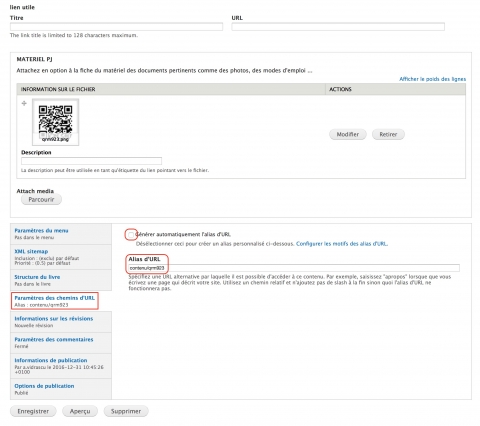The height and width of the screenshot is (426, 480).
Task: Click the Retirer button to remove file
Action: click(x=388, y=134)
